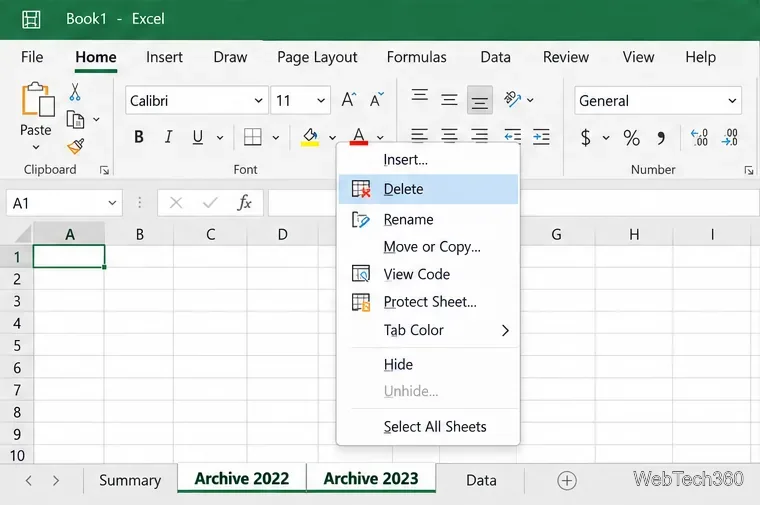760x505 pixels.
Task: Click the Paste clipboard icon
Action: (x=37, y=100)
